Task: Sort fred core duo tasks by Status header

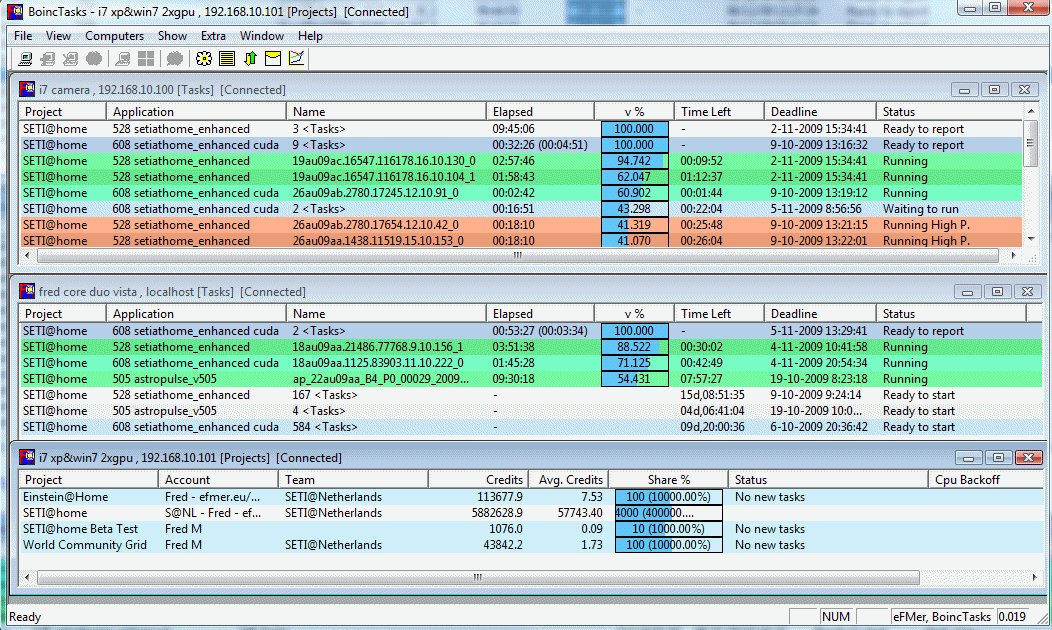Action: 951,313
